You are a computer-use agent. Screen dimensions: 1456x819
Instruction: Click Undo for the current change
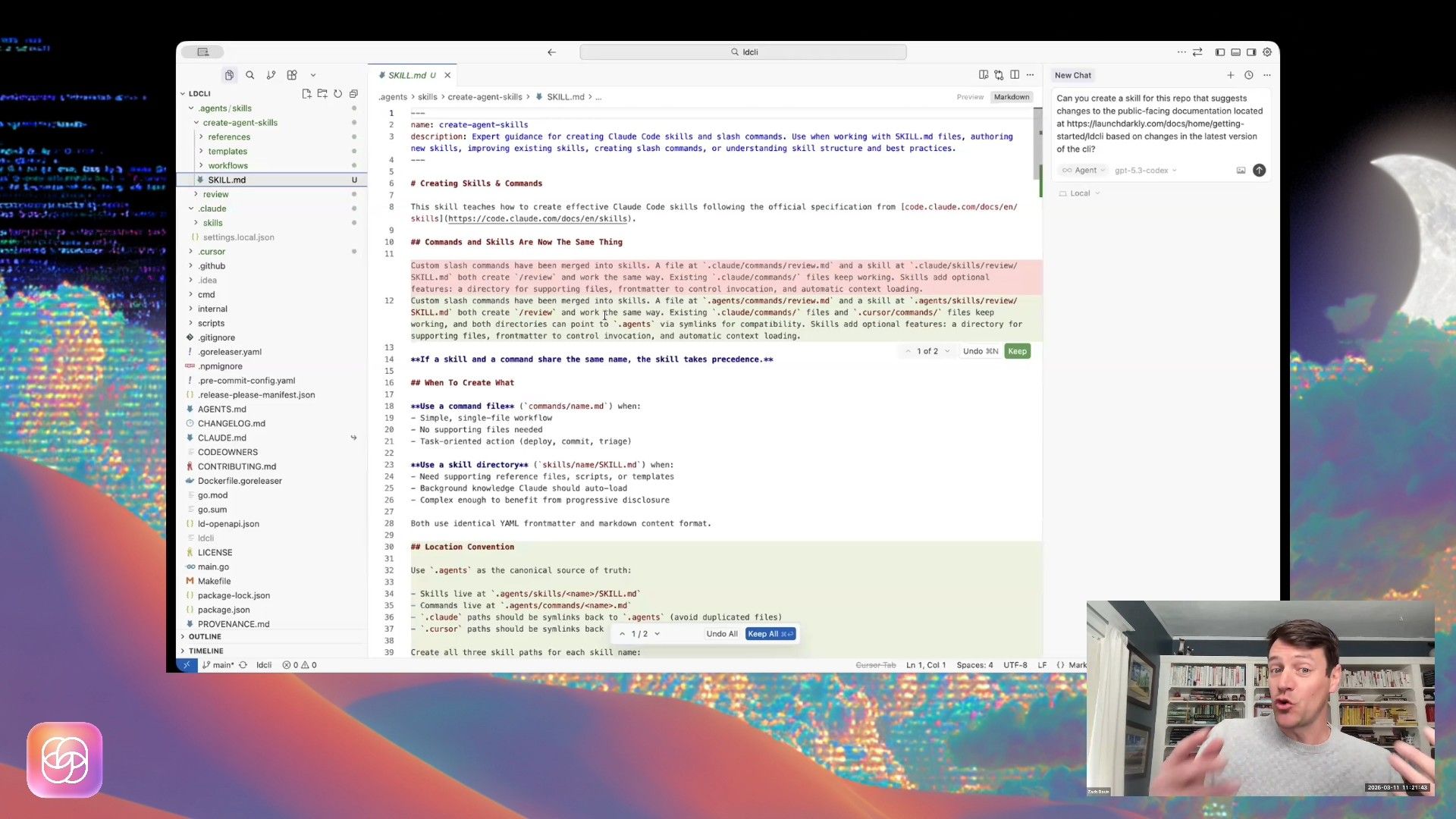(980, 351)
